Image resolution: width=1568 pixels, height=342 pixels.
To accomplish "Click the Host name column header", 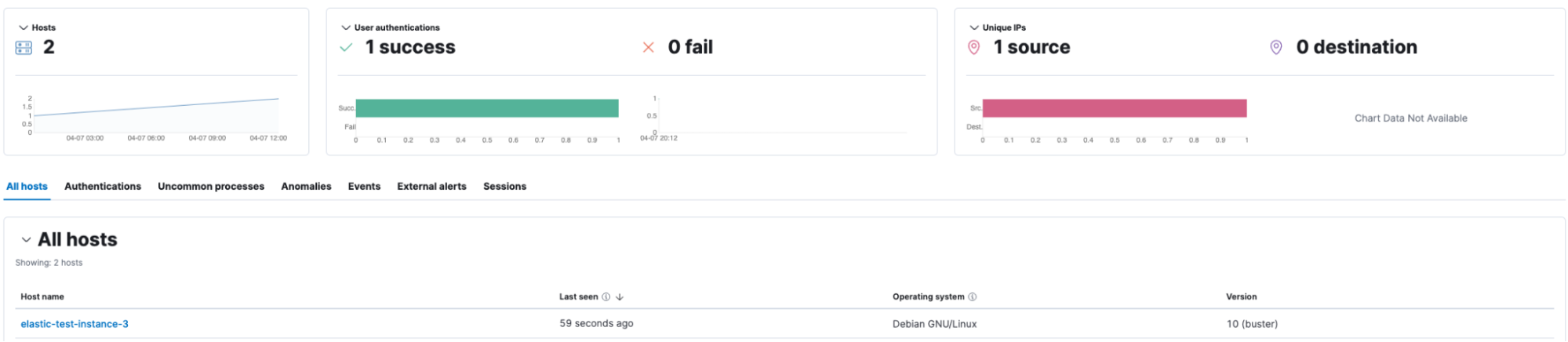I will click(x=42, y=297).
